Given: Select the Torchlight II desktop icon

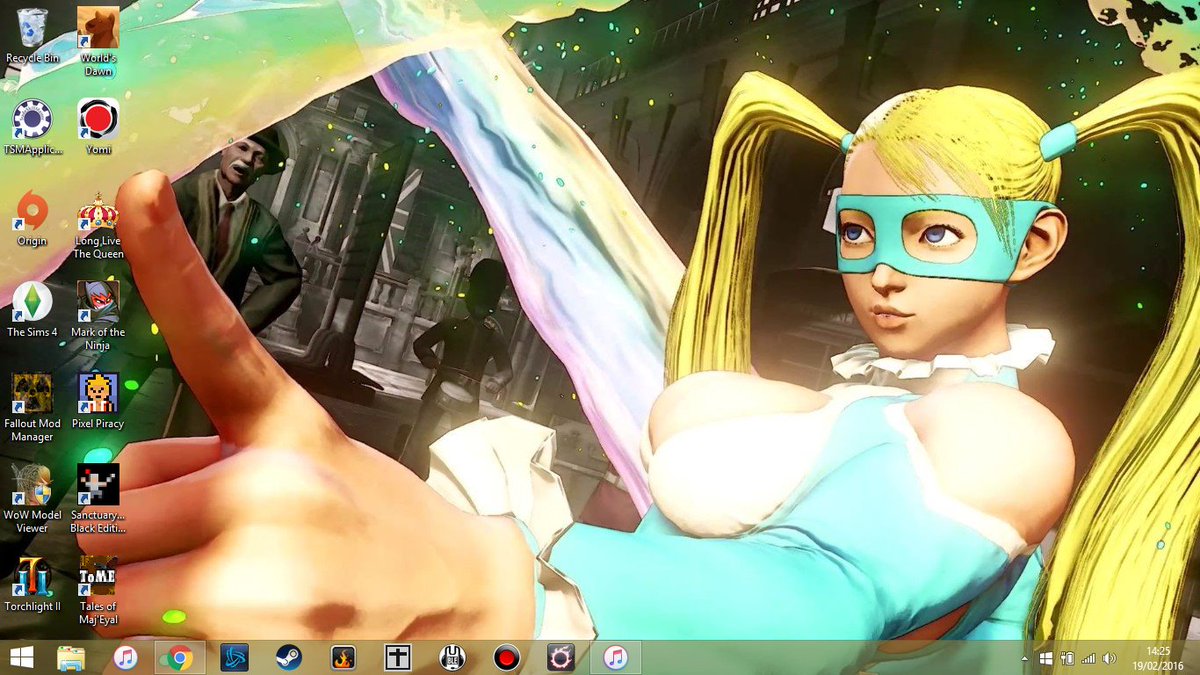Looking at the screenshot, I should (x=32, y=584).
